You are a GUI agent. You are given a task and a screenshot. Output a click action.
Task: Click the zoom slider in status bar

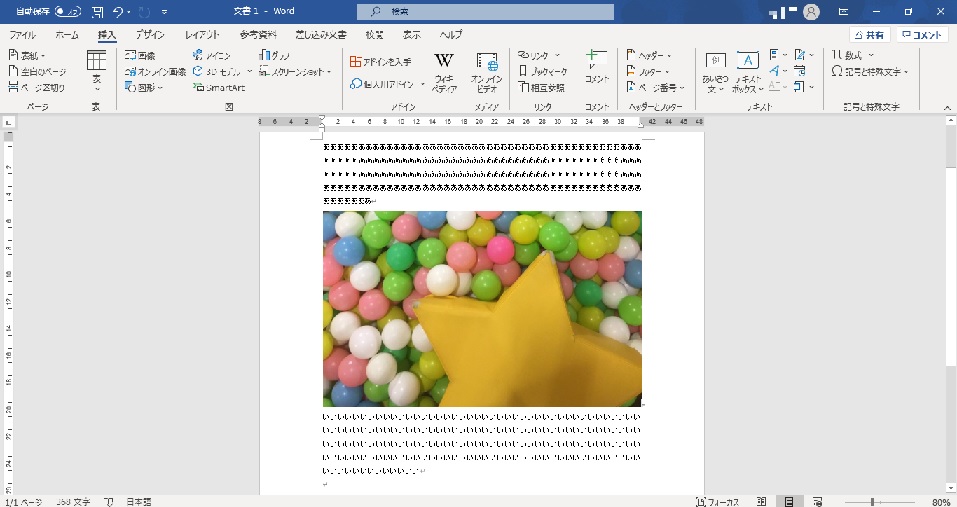coord(872,501)
